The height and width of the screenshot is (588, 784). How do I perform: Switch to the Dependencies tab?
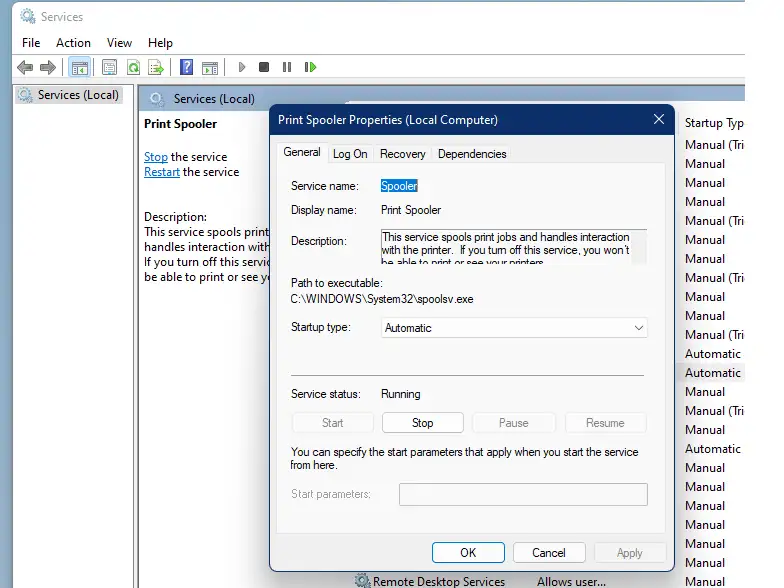click(472, 154)
